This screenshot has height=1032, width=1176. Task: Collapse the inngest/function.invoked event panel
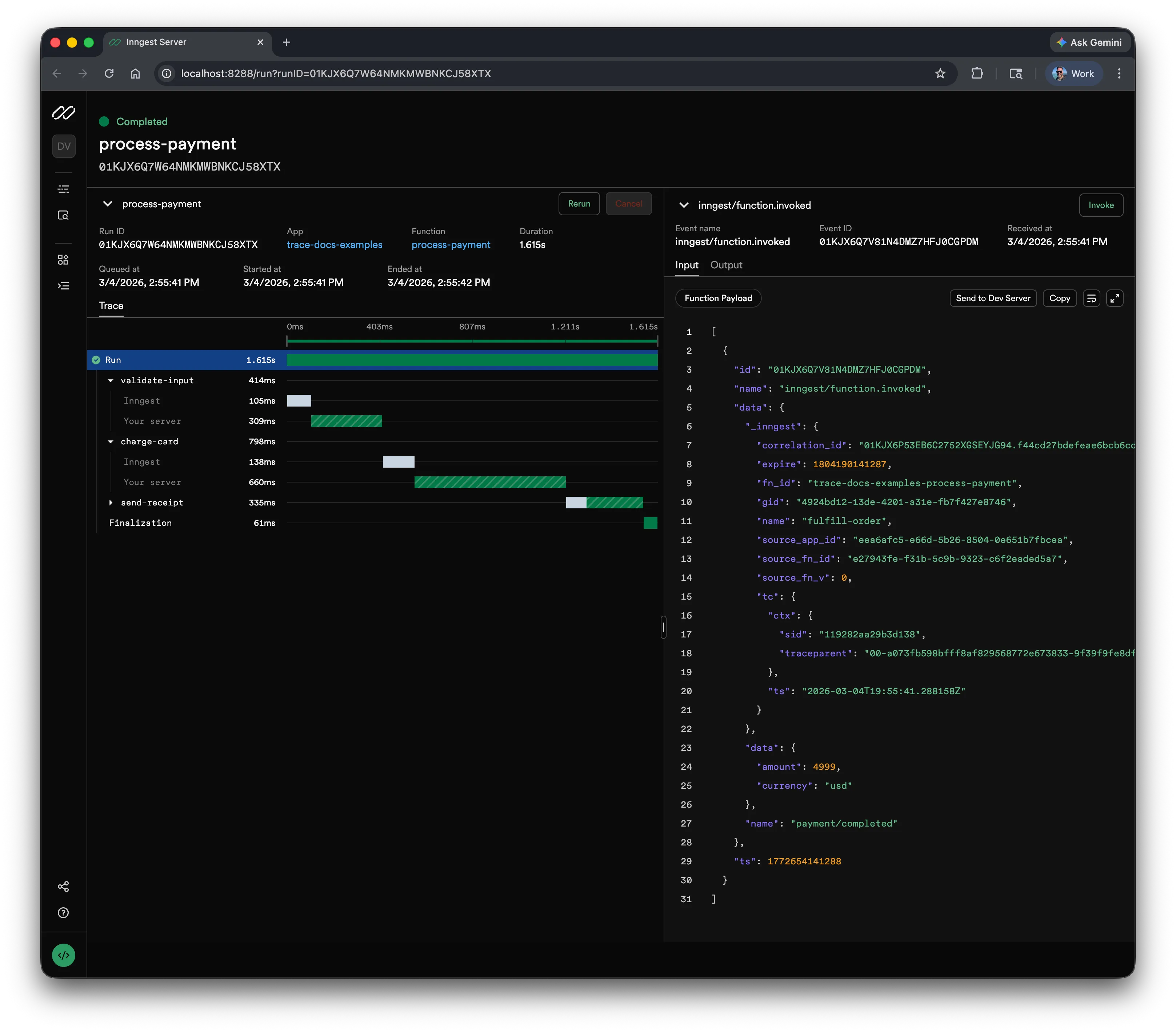pos(684,205)
